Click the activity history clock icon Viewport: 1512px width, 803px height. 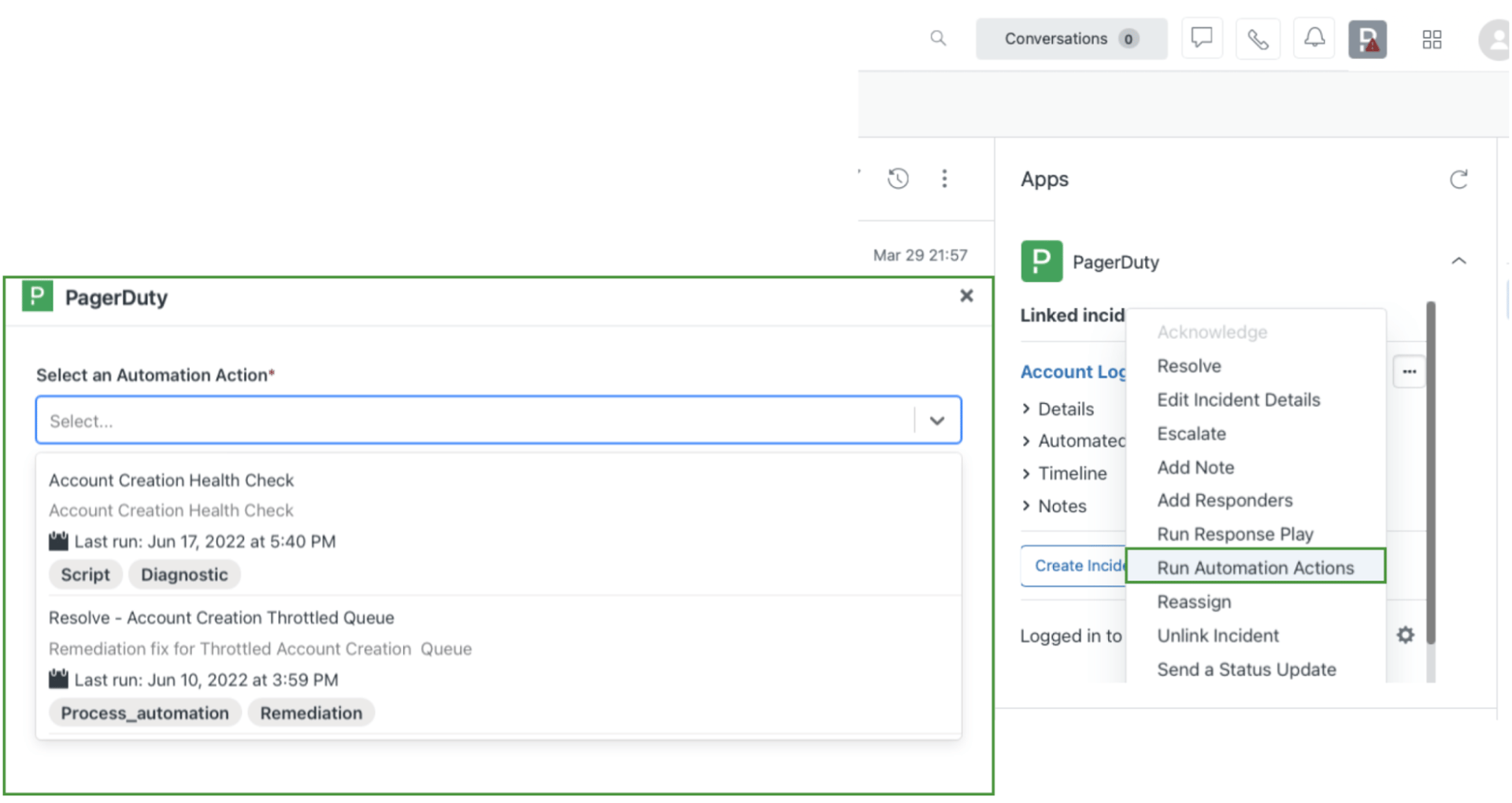point(898,179)
